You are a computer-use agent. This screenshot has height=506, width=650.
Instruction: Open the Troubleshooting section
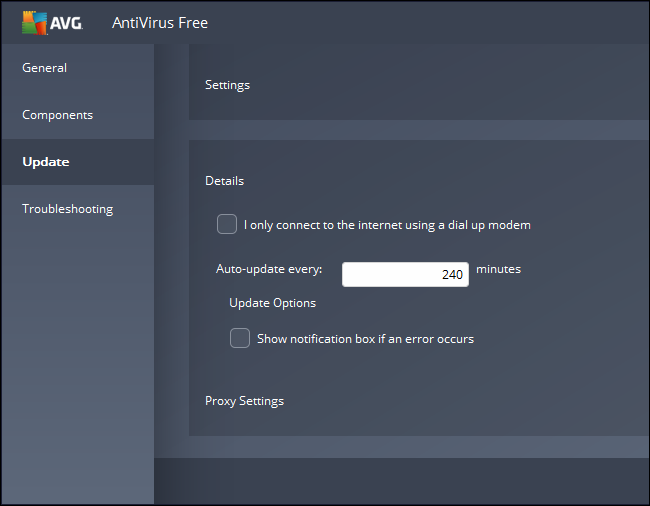click(68, 209)
